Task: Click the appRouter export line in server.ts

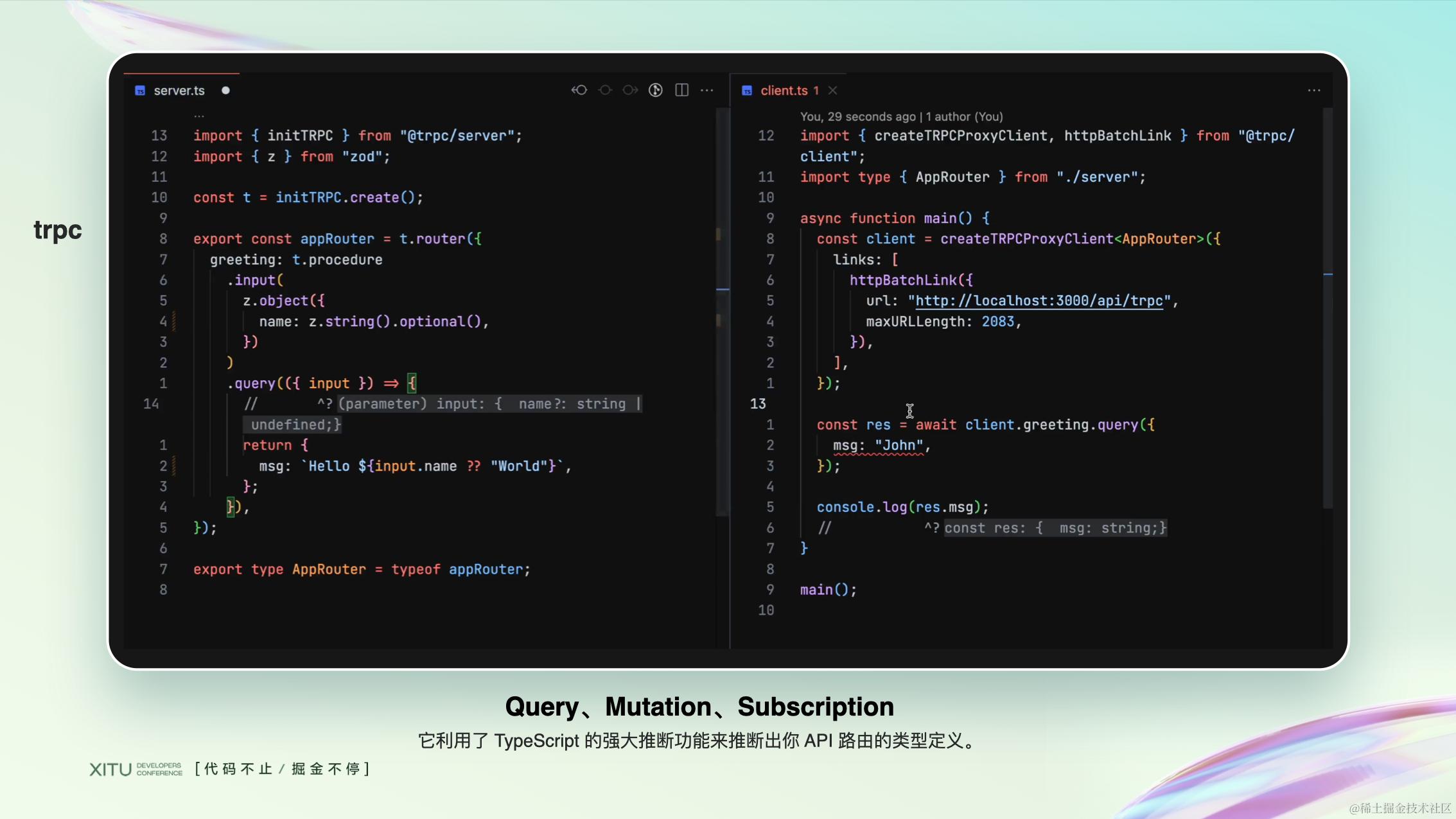Action: tap(337, 239)
